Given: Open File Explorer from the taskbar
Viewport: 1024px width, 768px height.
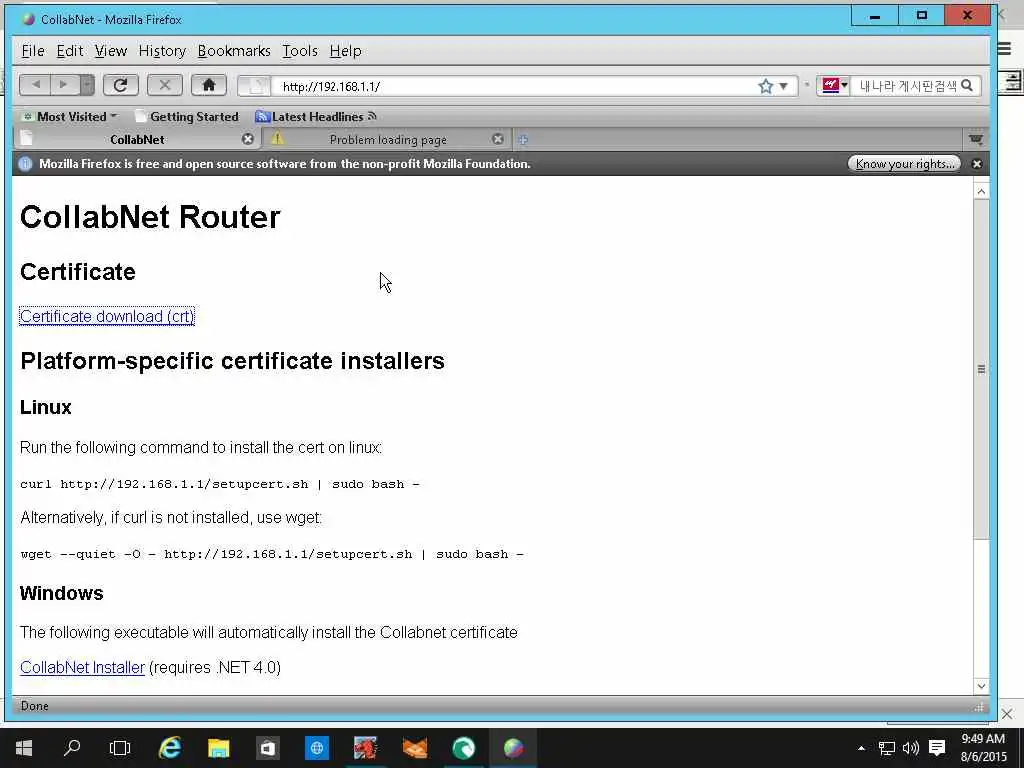Looking at the screenshot, I should (219, 748).
